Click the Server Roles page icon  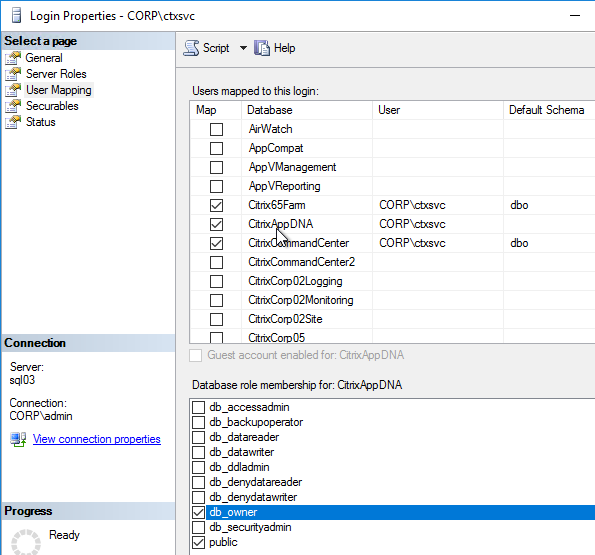[13, 74]
